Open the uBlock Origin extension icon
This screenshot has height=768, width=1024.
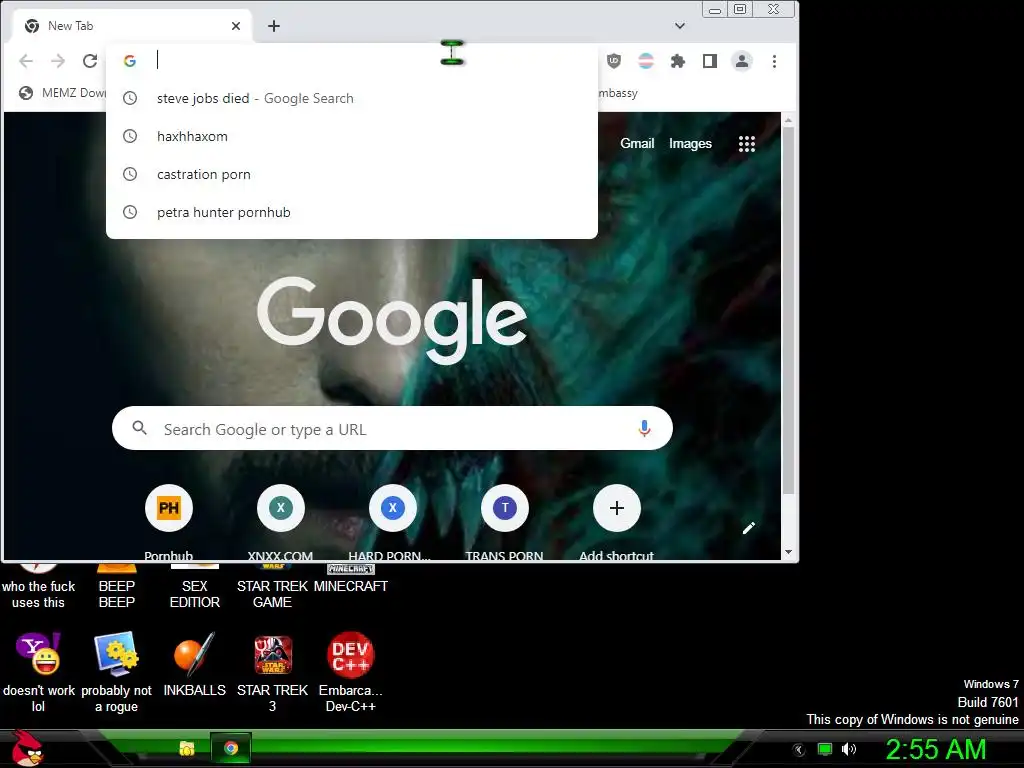pos(614,61)
